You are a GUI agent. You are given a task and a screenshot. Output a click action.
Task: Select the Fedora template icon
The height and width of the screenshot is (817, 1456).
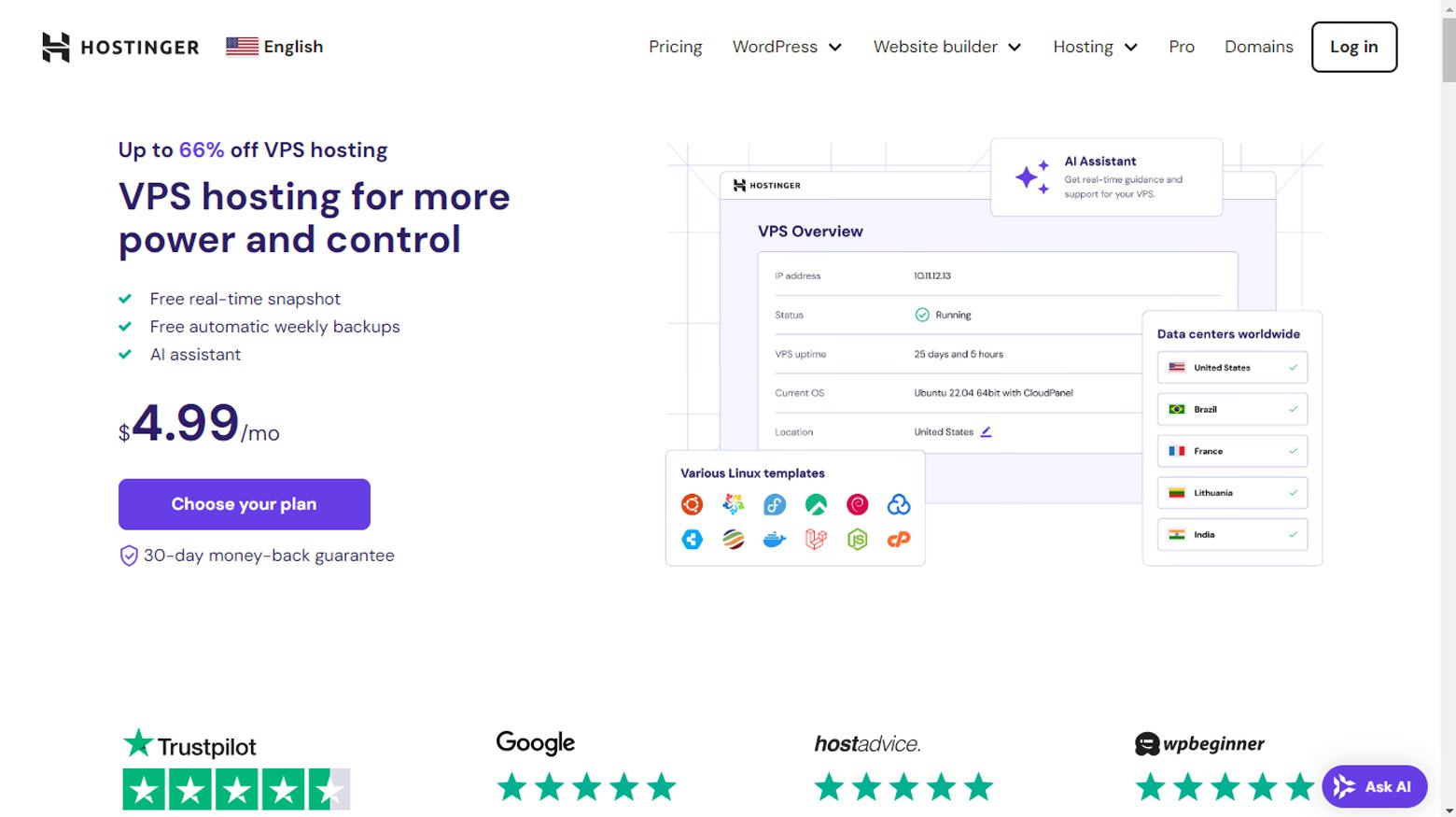pyautogui.click(x=775, y=505)
